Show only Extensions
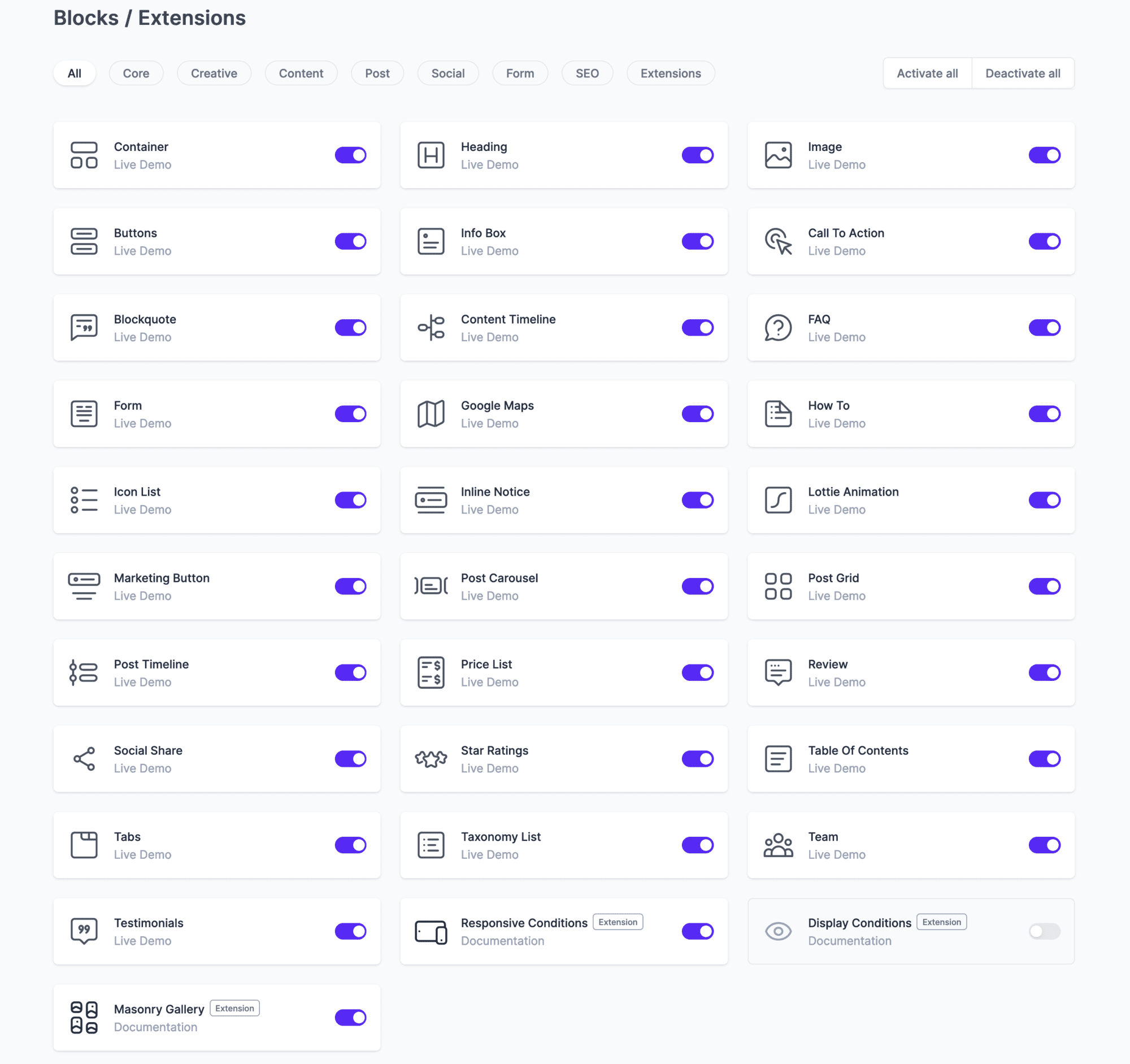This screenshot has height=1064, width=1130. pos(671,73)
